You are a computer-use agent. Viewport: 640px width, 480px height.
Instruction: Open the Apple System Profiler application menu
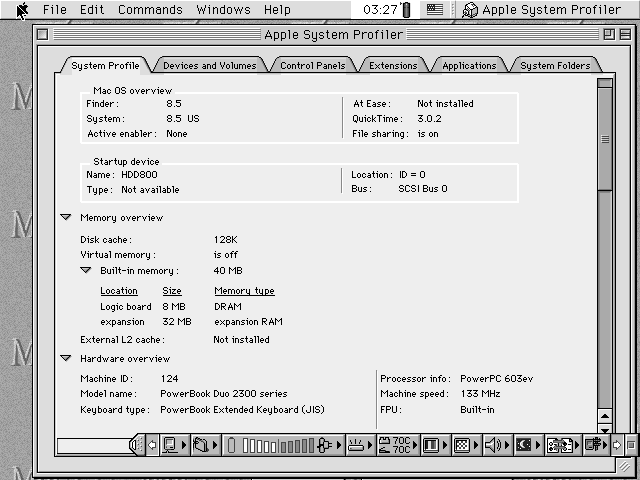[x=542, y=9]
